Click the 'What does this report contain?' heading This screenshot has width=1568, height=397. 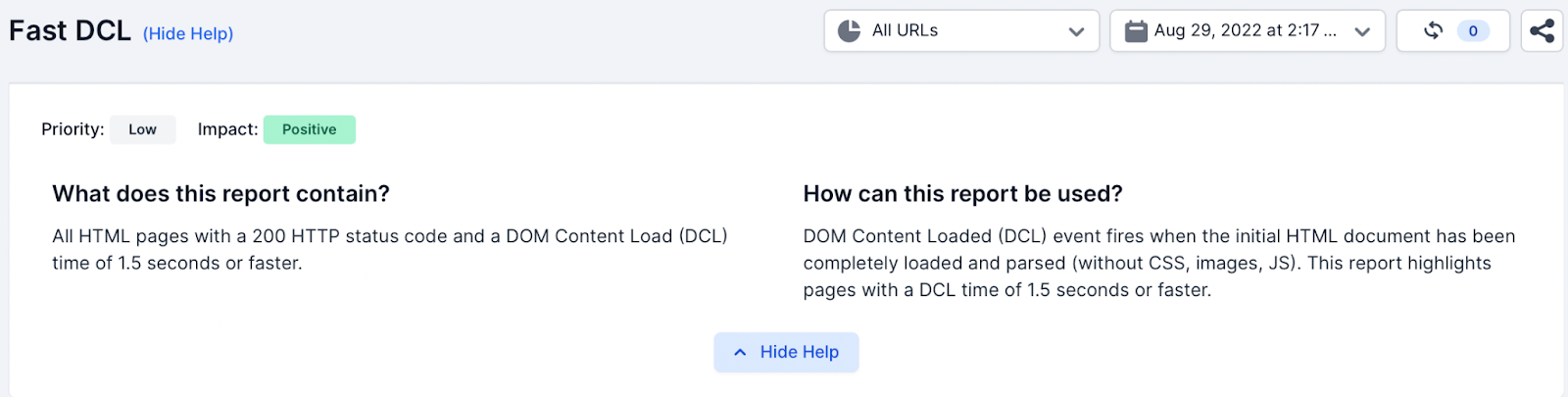220,193
